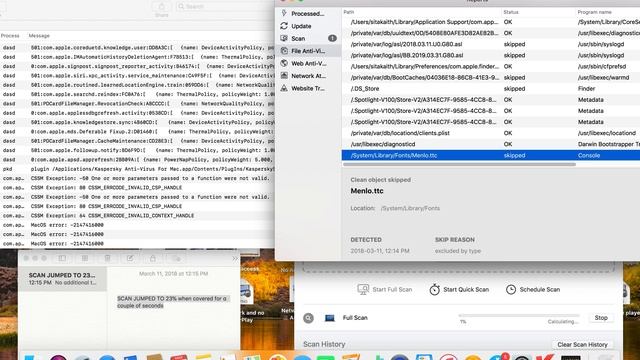Image resolution: width=640 pixels, height=360 pixels.
Task: Select the Application Support/com.app... report row
Action: tap(491, 22)
